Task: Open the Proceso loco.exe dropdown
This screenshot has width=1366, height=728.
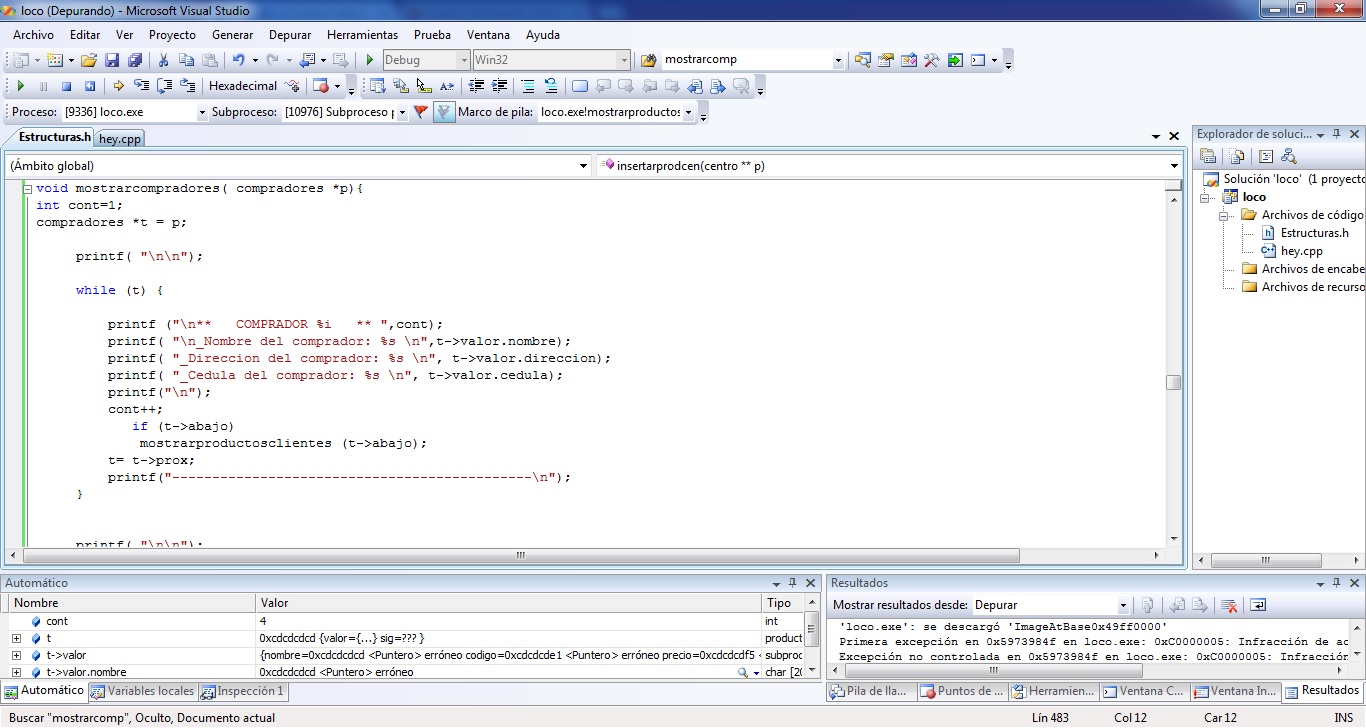Action: [x=202, y=113]
